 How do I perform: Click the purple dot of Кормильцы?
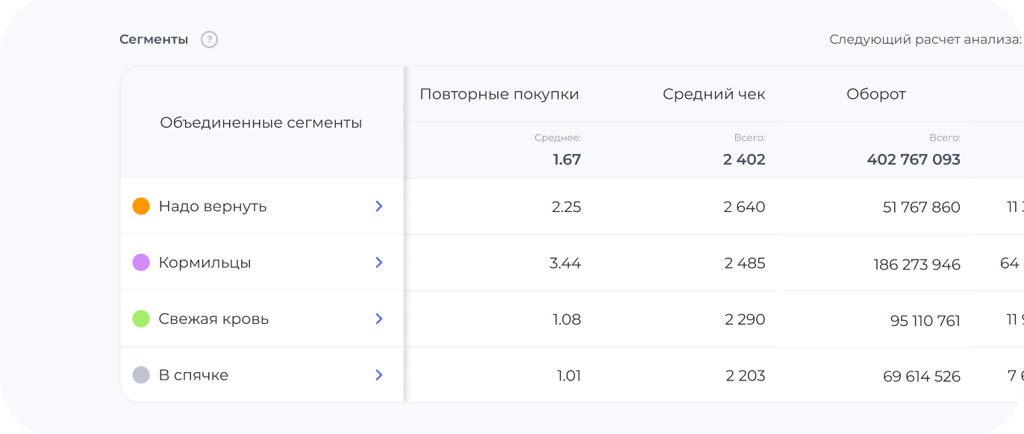pyautogui.click(x=141, y=262)
